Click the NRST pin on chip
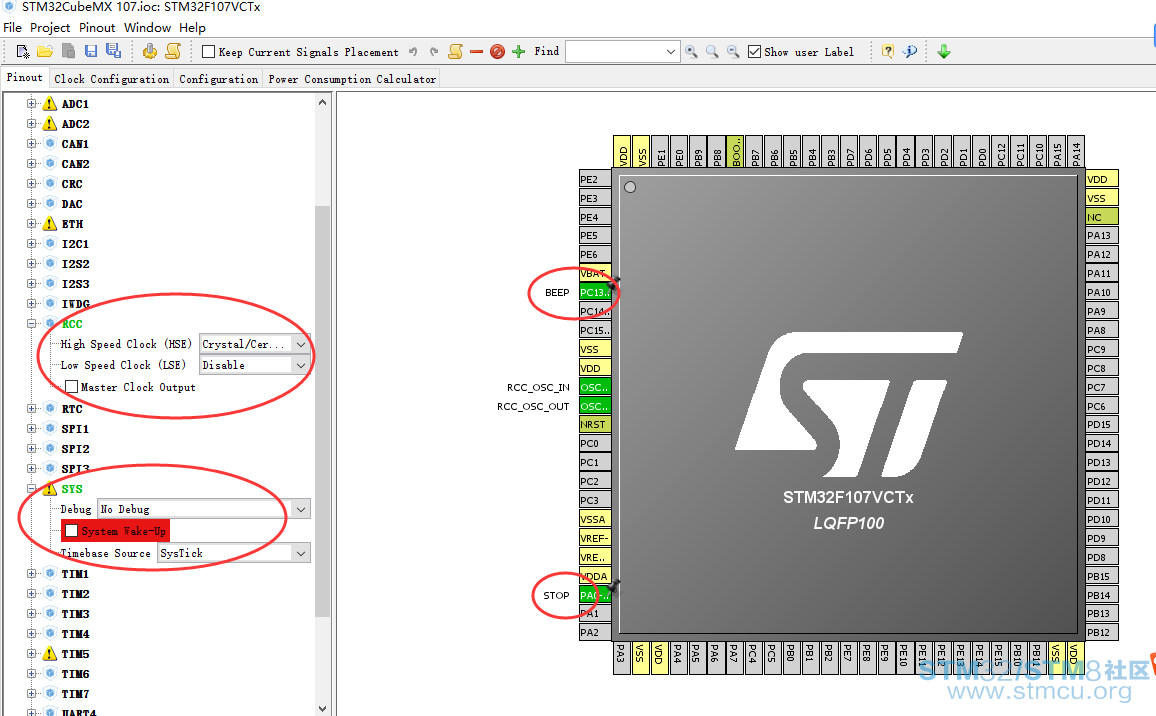 tap(595, 424)
